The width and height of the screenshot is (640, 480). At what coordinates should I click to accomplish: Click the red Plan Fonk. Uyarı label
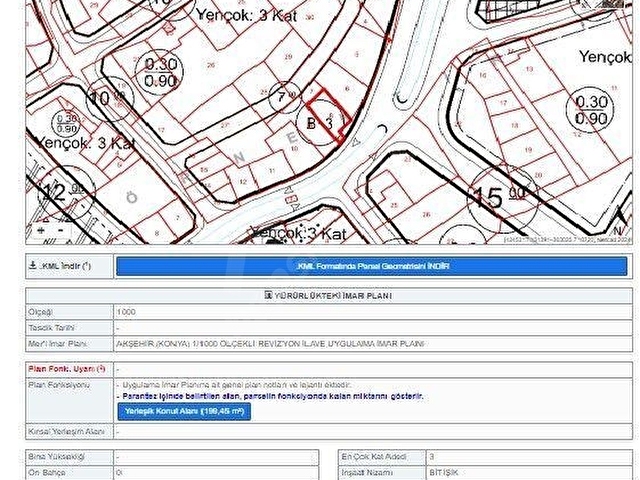point(67,369)
